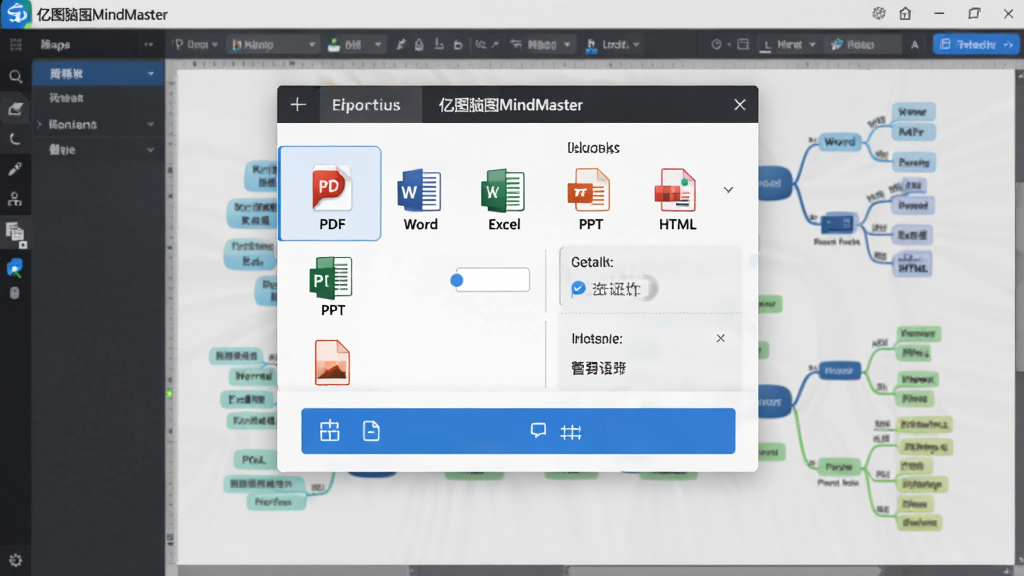
Task: Open the stacked pages icon in sidebar
Action: [15, 233]
